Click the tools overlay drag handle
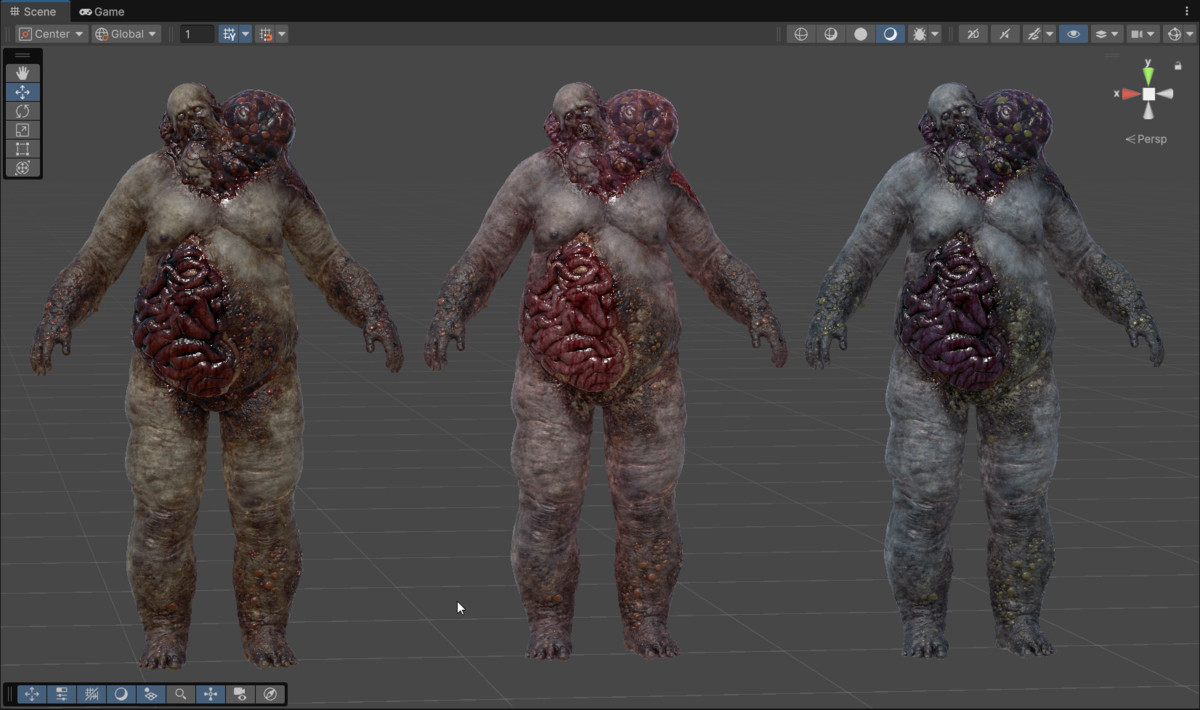Screen dimensions: 1200x710 pos(22,55)
